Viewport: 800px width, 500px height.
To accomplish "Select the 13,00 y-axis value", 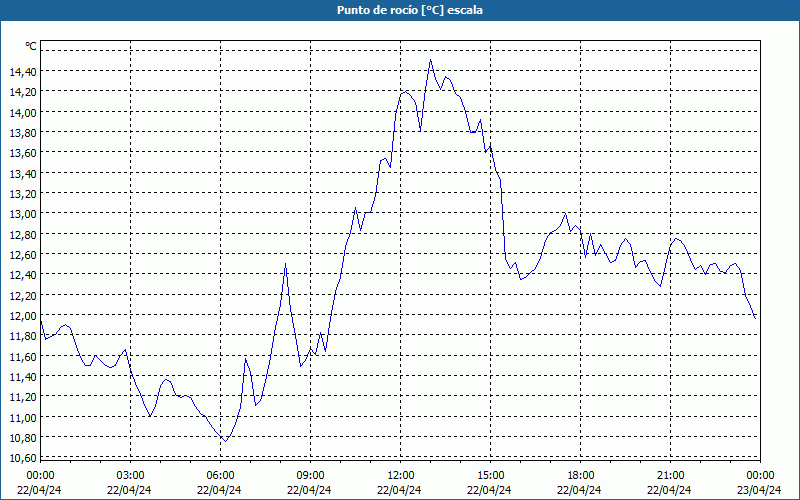I will pyautogui.click(x=23, y=214).
